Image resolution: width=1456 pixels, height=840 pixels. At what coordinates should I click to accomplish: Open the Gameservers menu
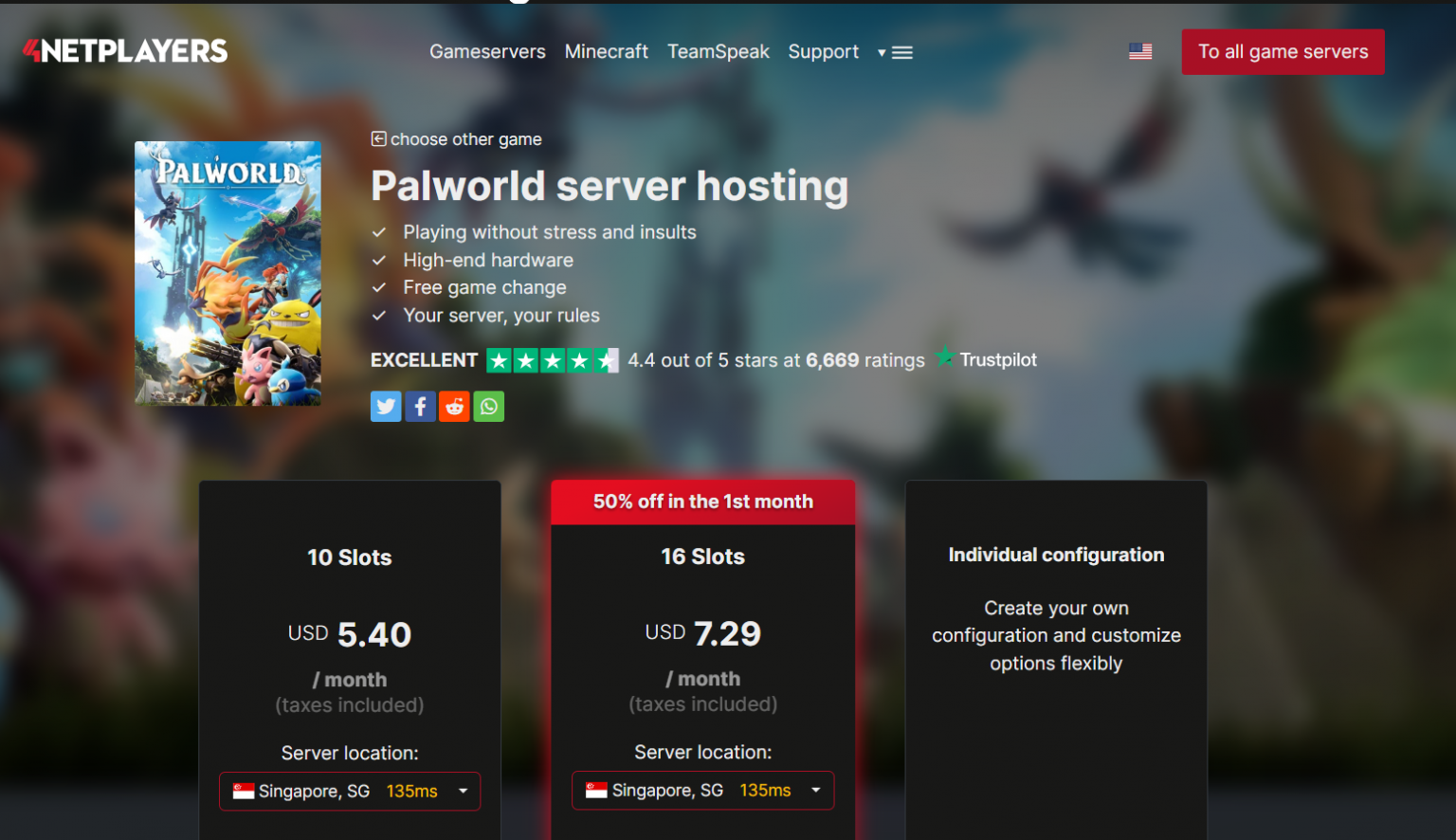(487, 52)
